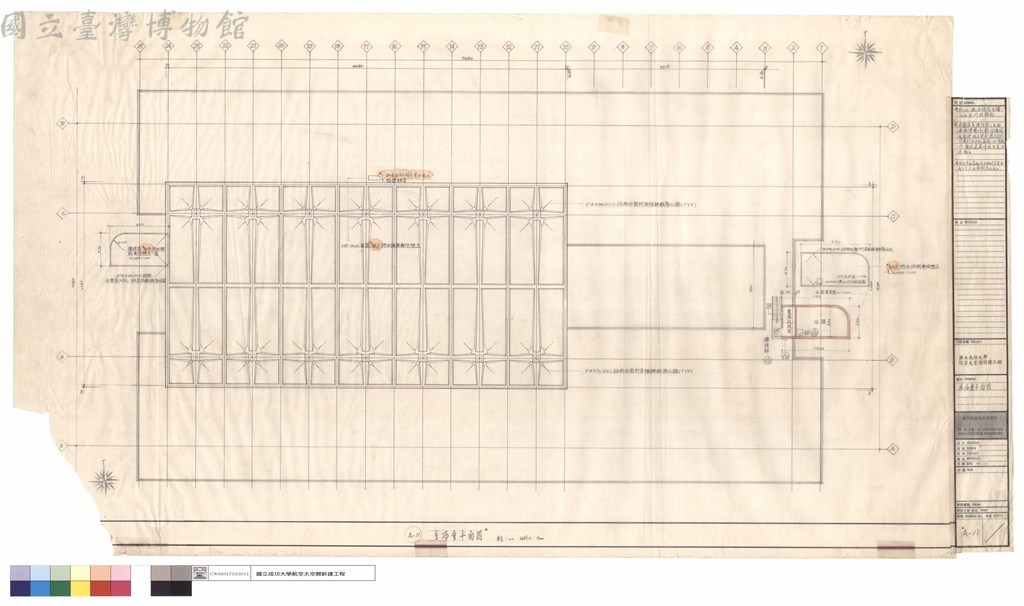Click the museum logo icon beside catalog number
Viewport: 1024px width, 606px height.
pos(200,573)
